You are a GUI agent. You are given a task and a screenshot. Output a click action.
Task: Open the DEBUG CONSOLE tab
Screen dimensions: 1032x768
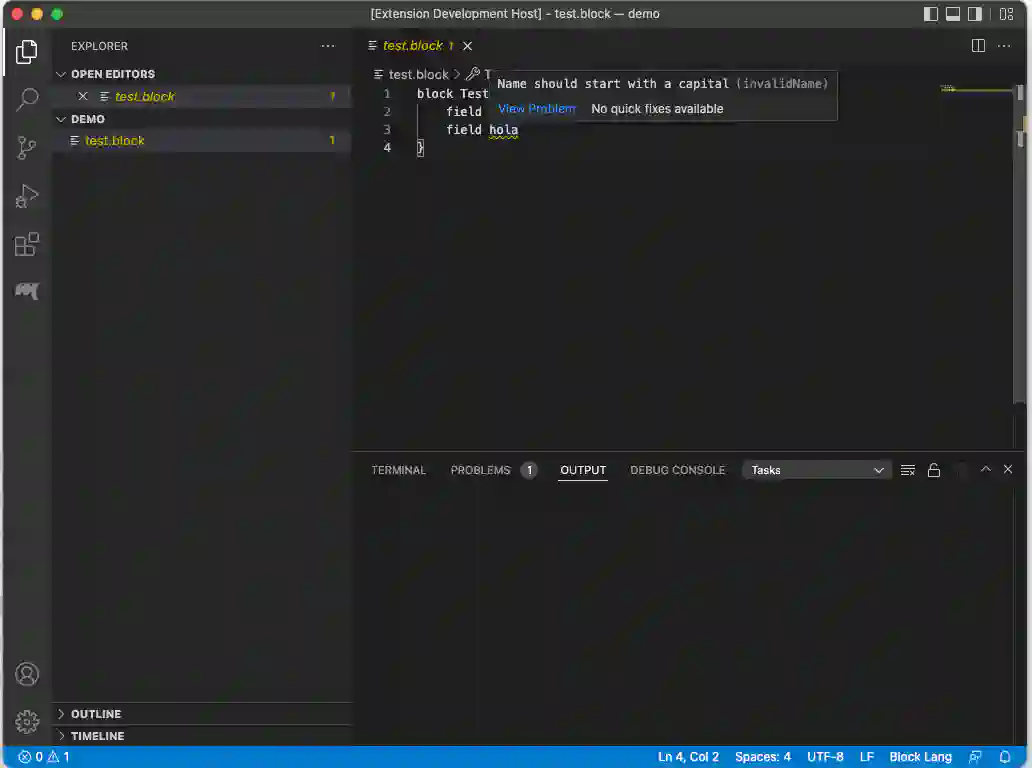click(x=677, y=470)
